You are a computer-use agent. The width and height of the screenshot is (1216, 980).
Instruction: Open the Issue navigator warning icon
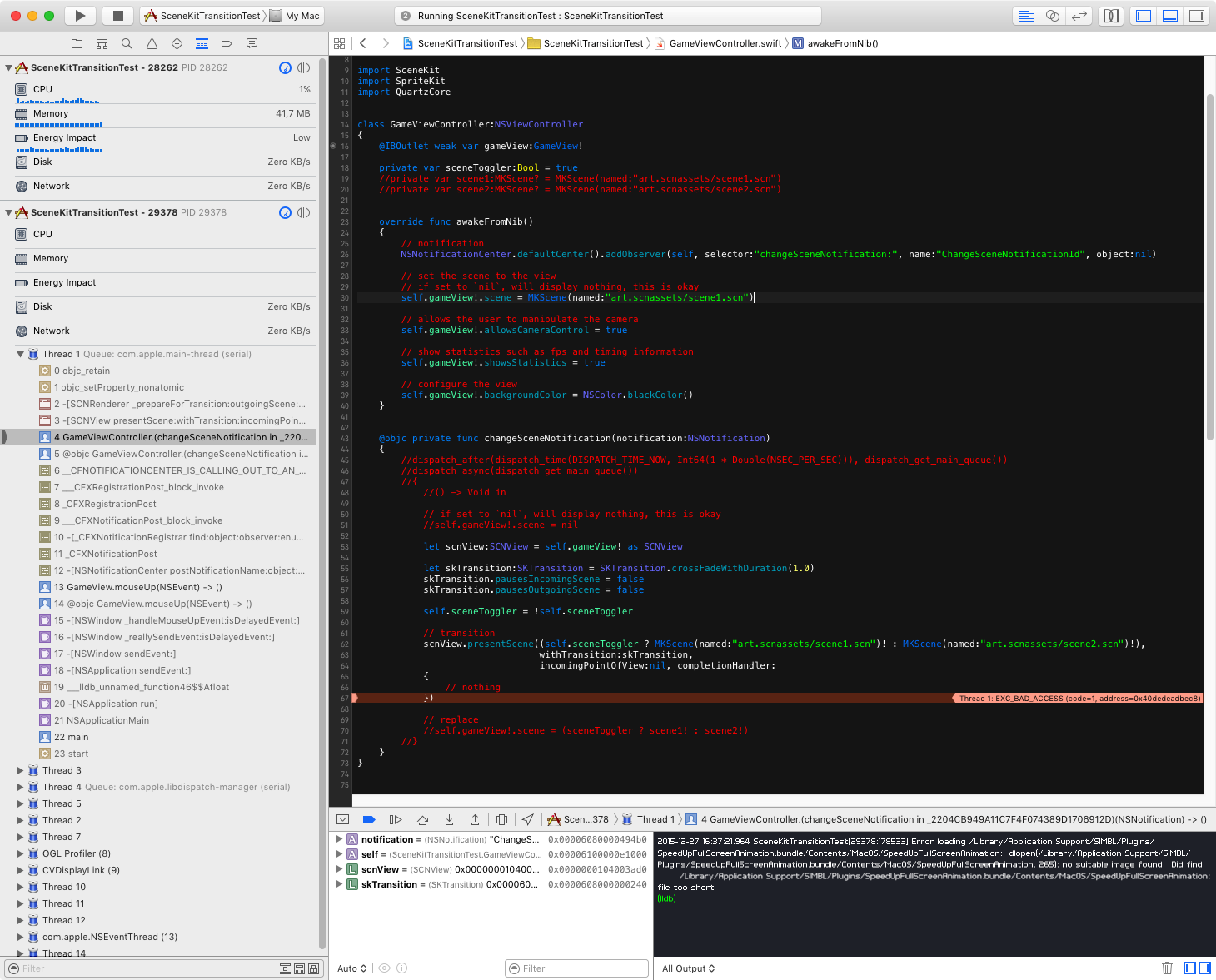point(152,43)
